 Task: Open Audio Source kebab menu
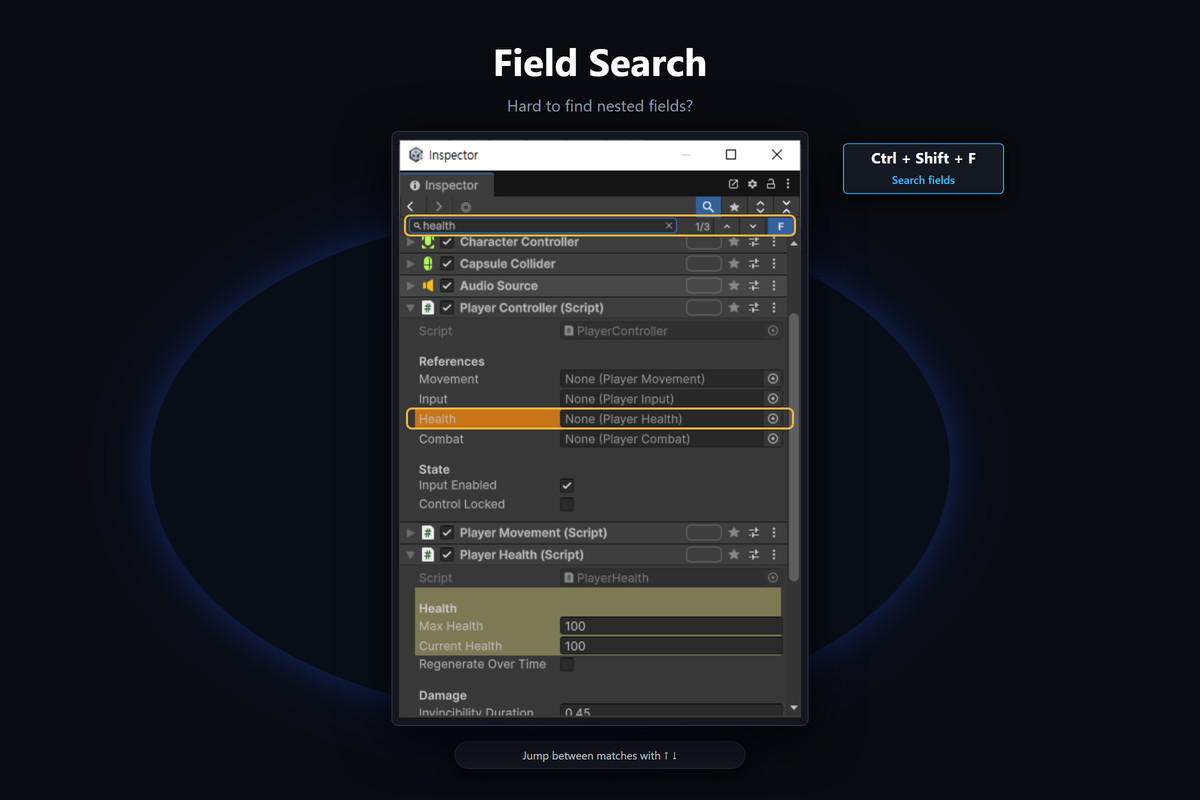tap(774, 286)
